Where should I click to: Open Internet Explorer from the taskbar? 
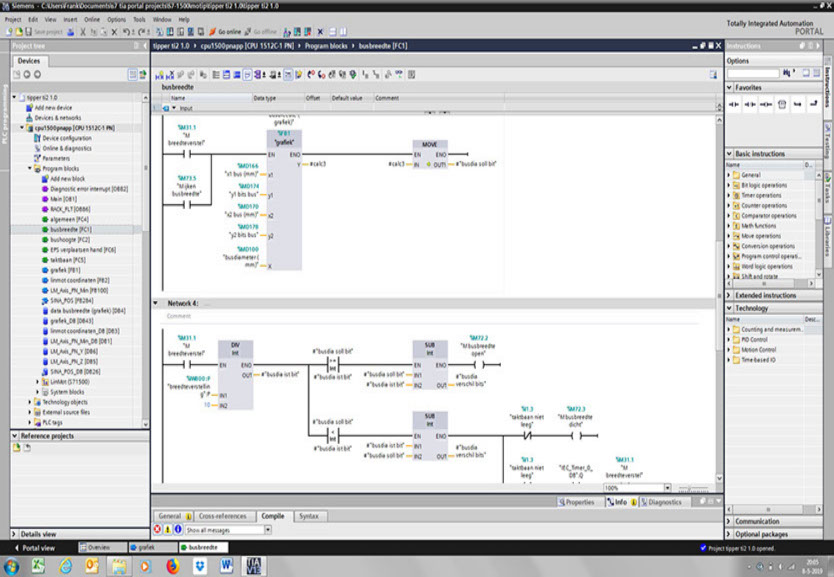click(65, 566)
